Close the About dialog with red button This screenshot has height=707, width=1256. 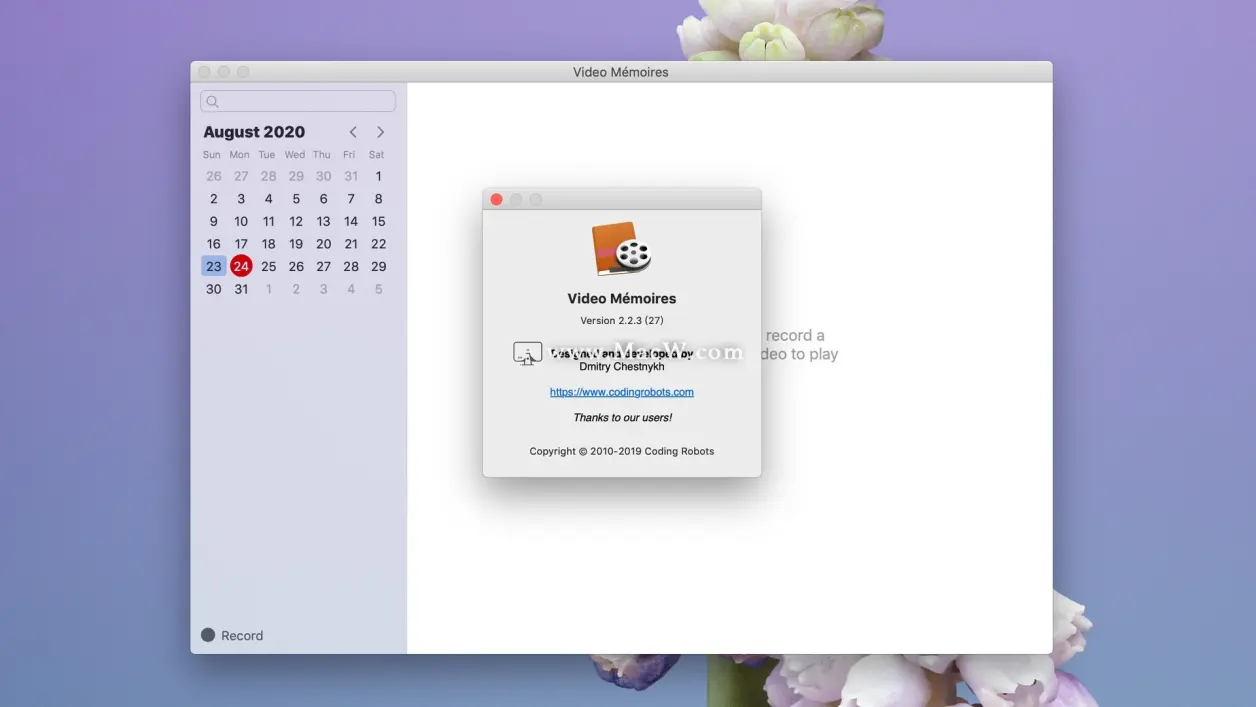click(496, 199)
